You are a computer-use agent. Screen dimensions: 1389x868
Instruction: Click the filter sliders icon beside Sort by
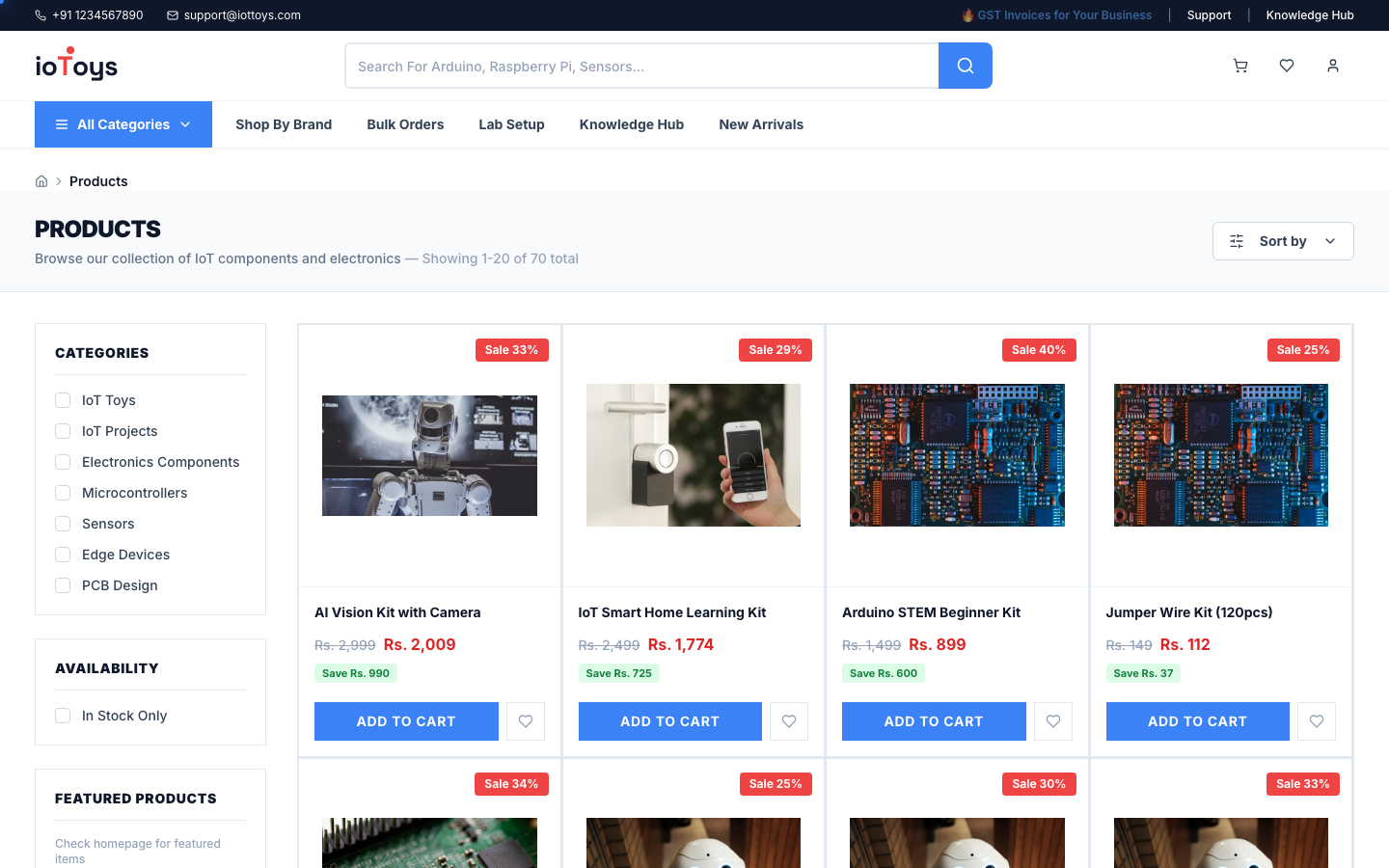pyautogui.click(x=1237, y=241)
